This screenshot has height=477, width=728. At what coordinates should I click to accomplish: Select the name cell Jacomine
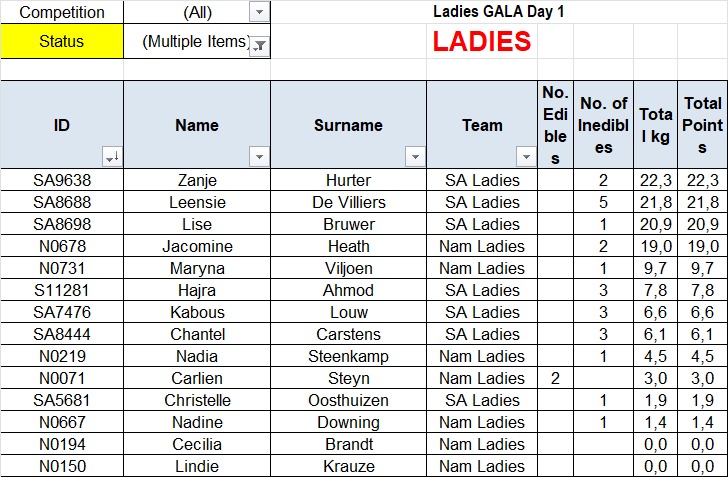[x=197, y=246]
